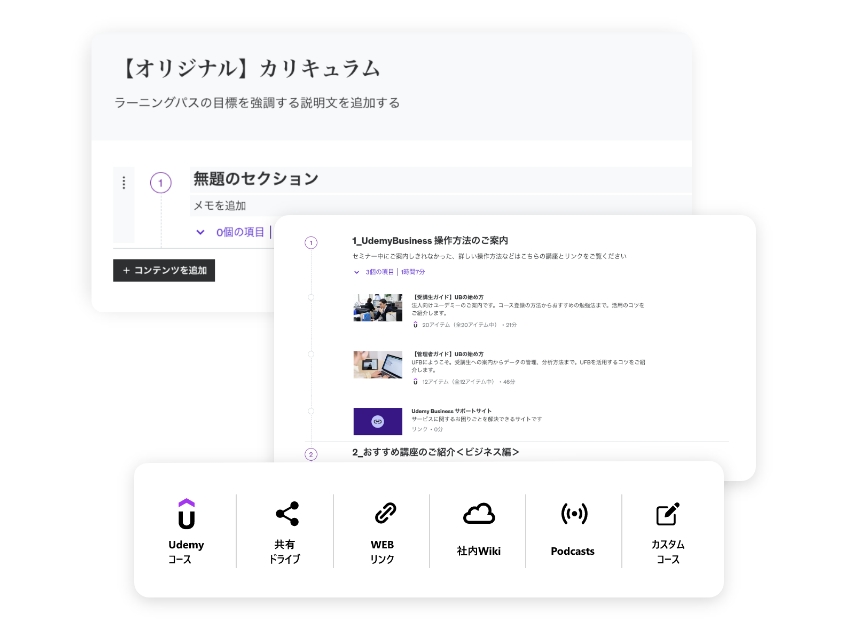Select the Podcasts broadcast icon

[x=574, y=513]
